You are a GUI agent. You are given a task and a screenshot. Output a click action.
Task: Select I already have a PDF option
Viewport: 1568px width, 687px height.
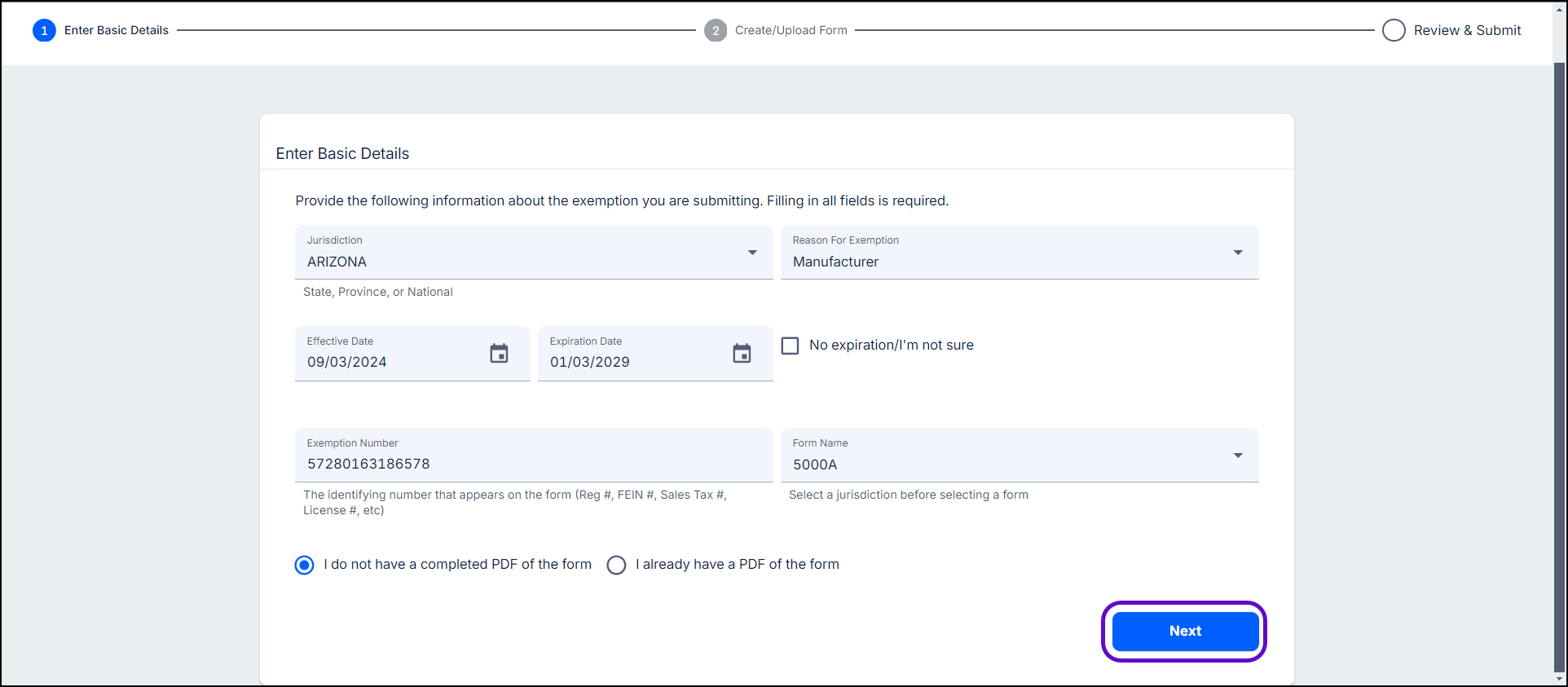point(617,565)
